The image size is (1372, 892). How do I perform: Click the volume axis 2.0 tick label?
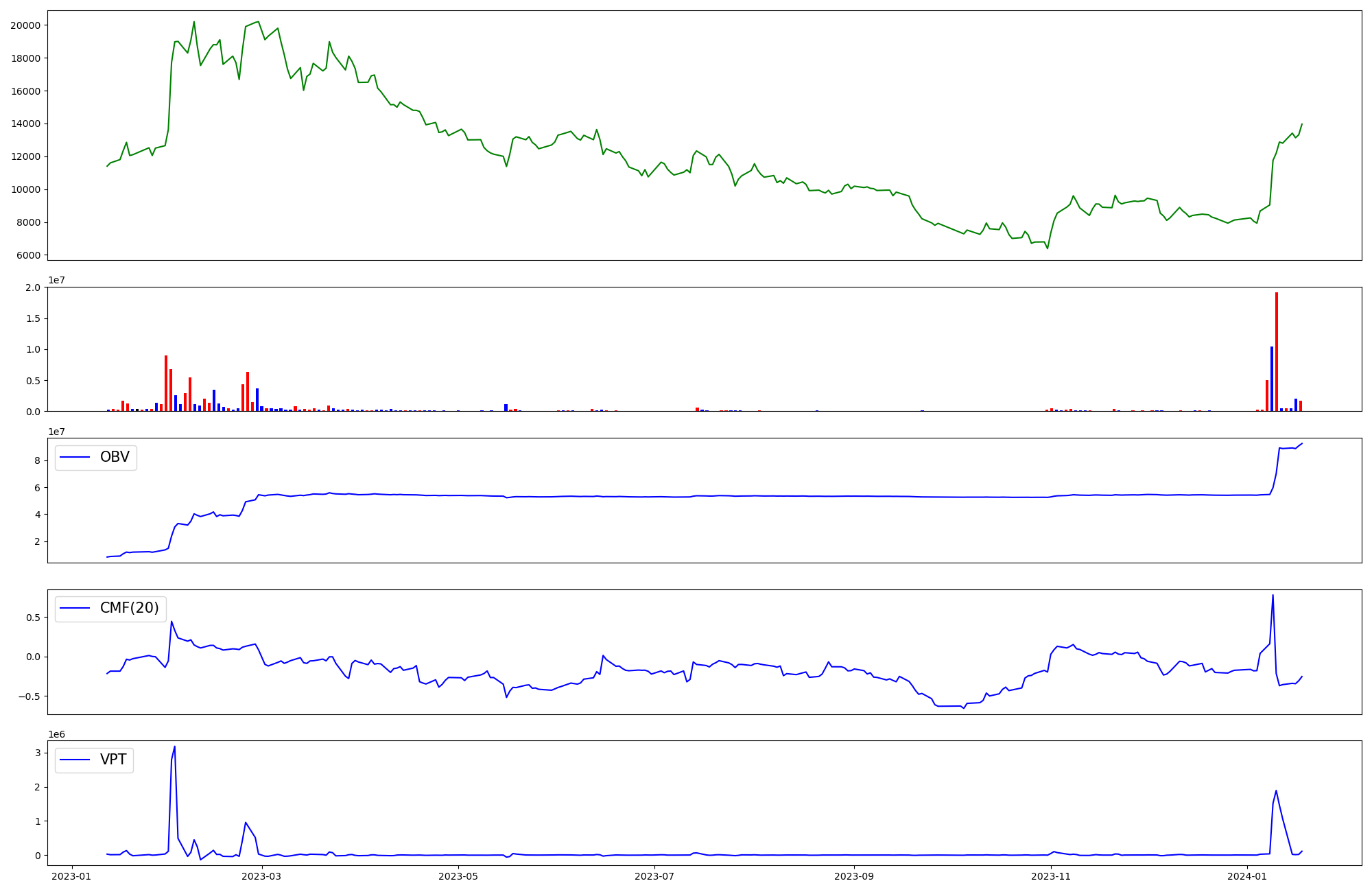point(33,287)
